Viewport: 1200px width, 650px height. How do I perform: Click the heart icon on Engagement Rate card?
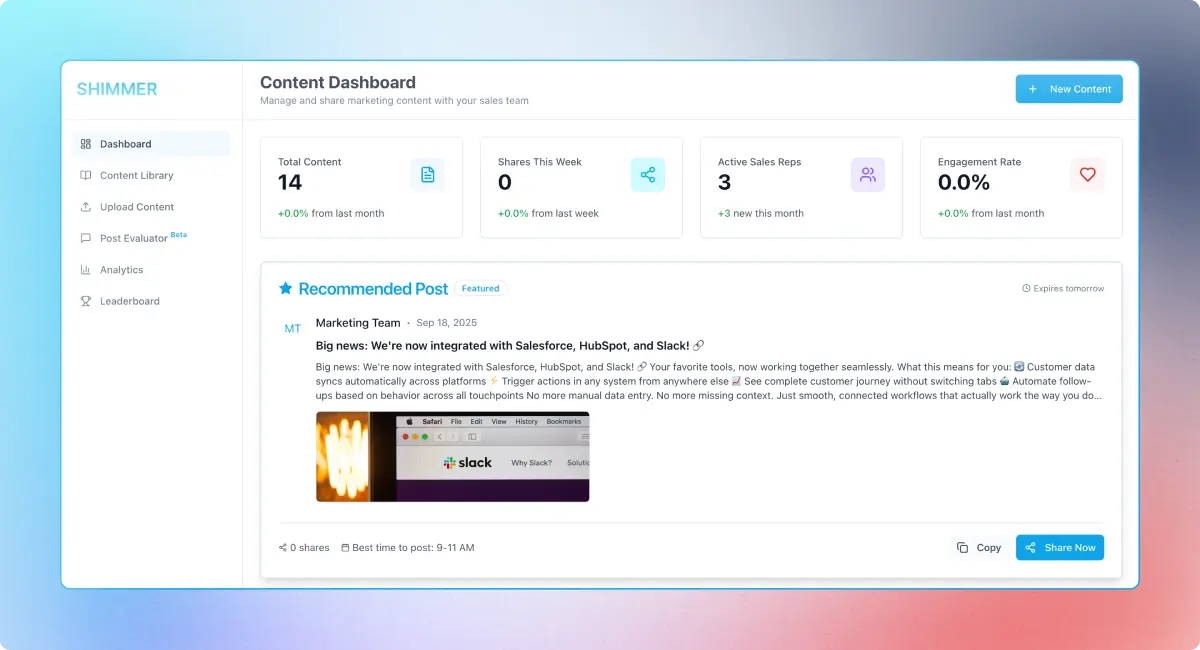click(1087, 174)
